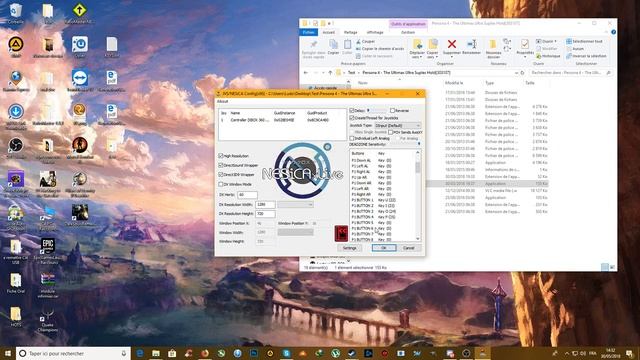Viewport: 640px width, 360px height.
Task: Click Couper in Explorer ribbon
Action: [x=365, y=41]
